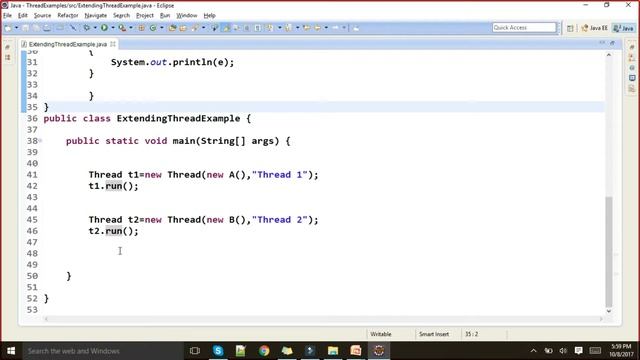Expand the Run configurations dropdown arrow
The height and width of the screenshot is (360, 640).
point(113,28)
